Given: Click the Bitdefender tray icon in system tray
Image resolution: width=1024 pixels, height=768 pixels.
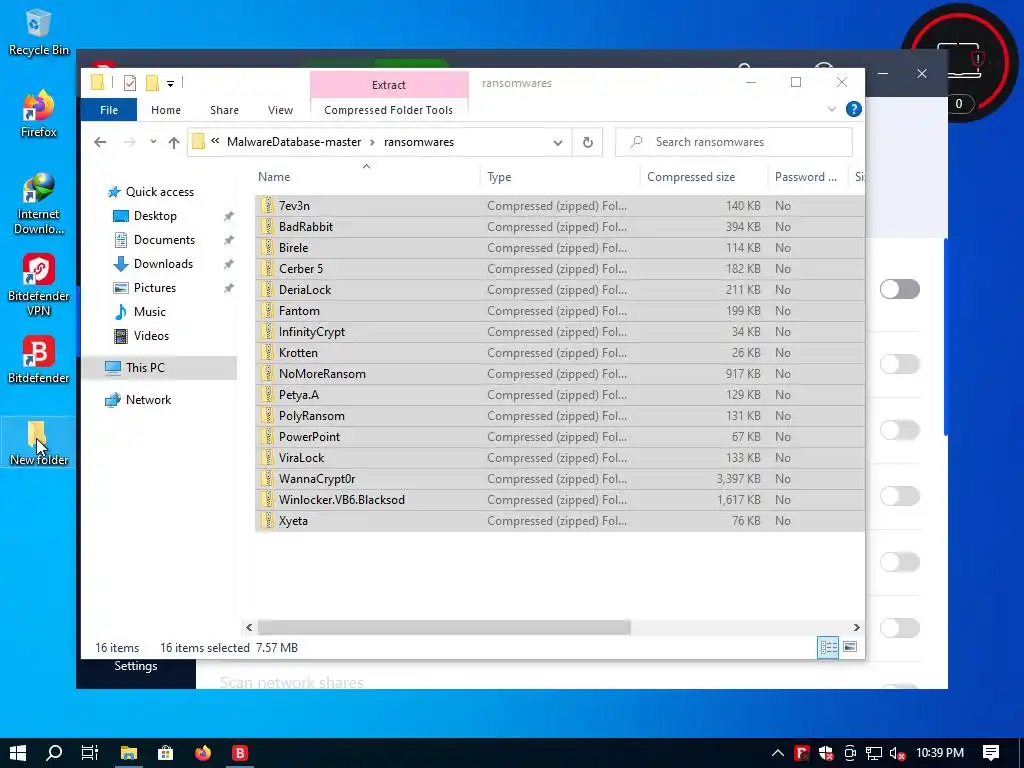Looking at the screenshot, I should point(802,753).
